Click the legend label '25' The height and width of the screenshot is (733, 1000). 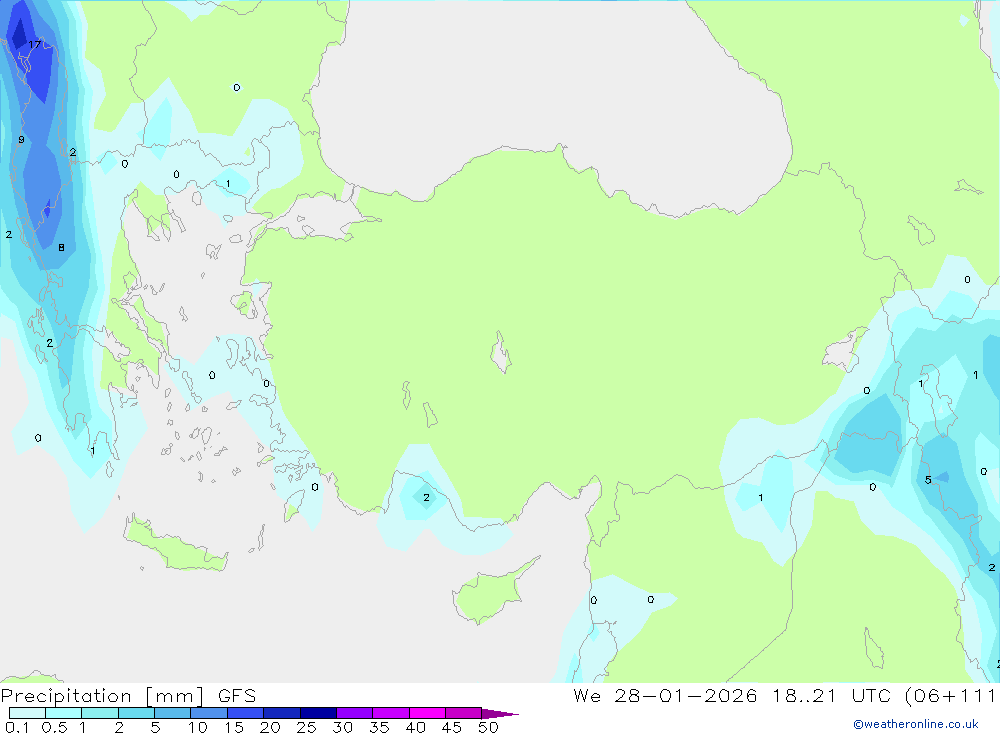coord(306,727)
